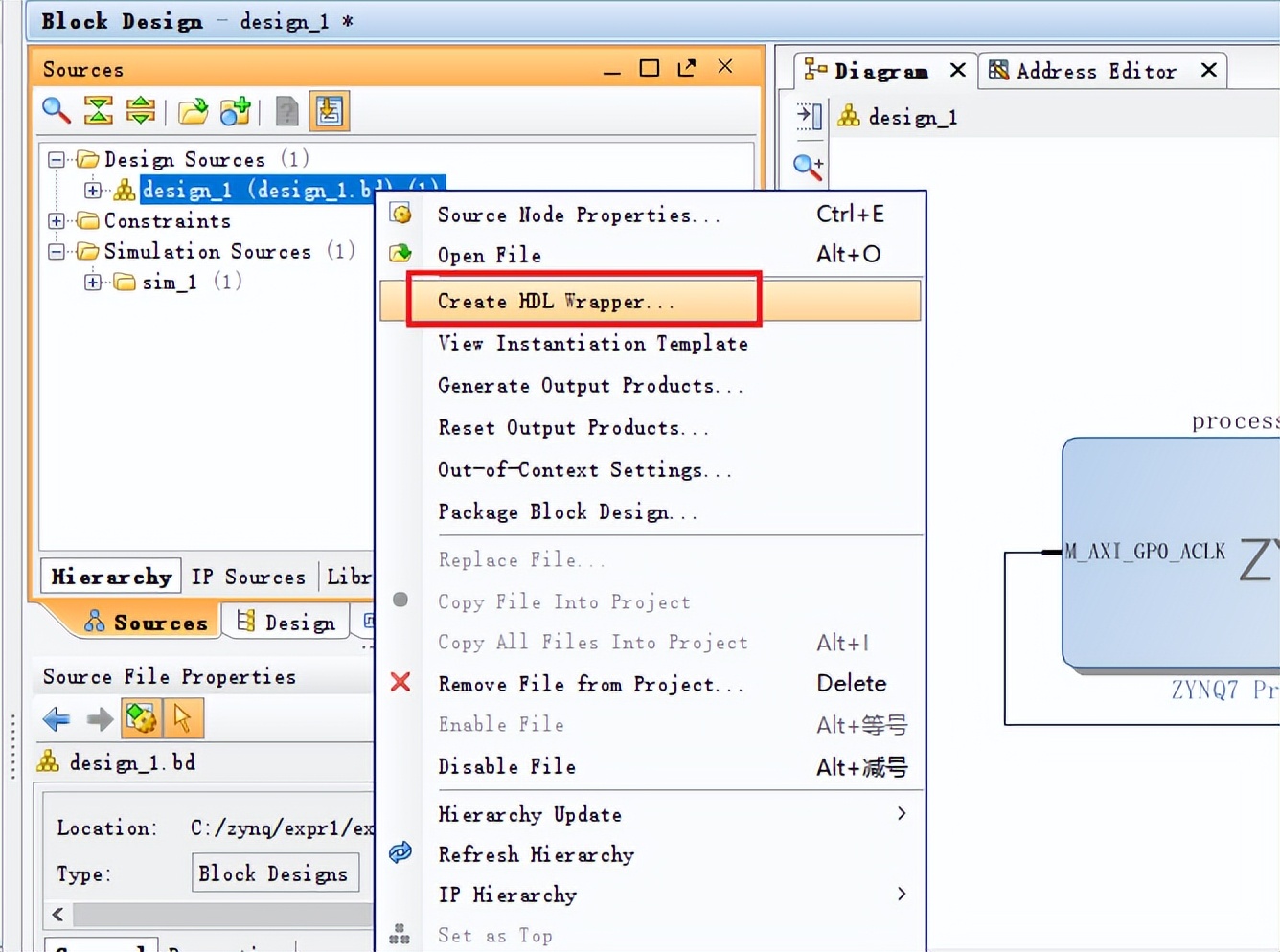Click the horizontal scrollbar in the properties panel
Screen dimensions: 1280x952
(209, 915)
